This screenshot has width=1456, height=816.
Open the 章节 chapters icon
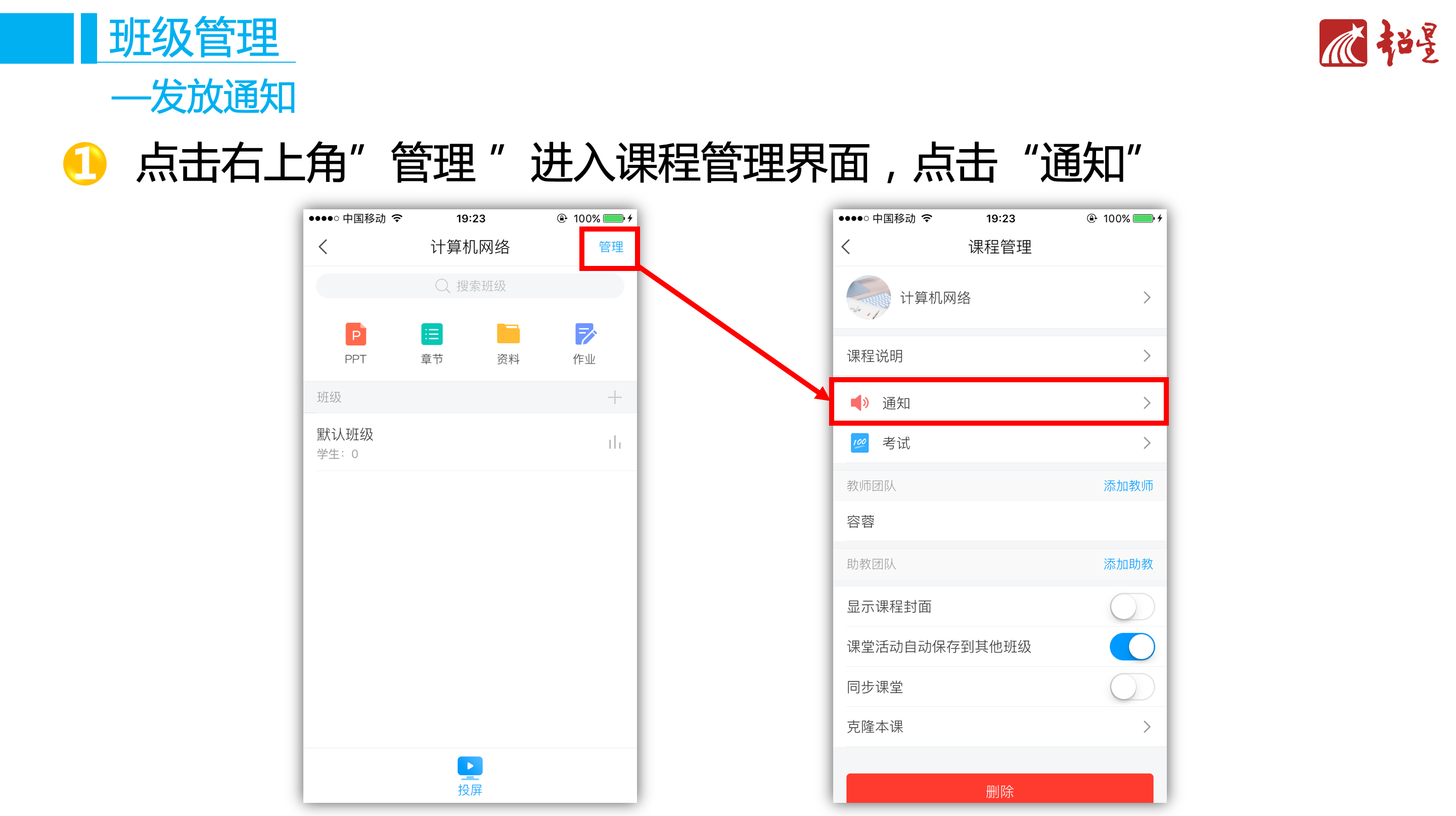432,335
